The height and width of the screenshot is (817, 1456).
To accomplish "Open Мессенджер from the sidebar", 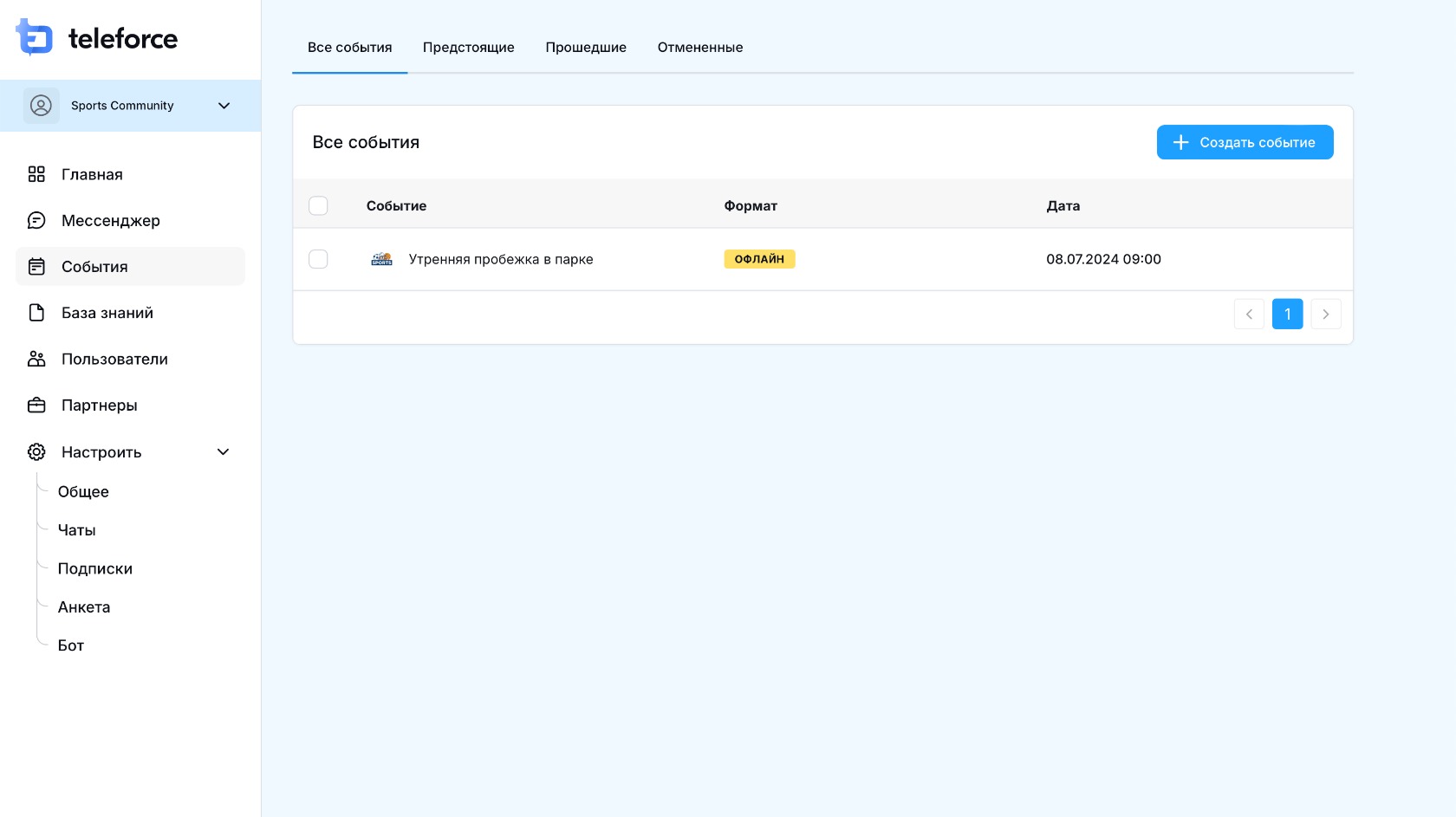I will (x=111, y=221).
